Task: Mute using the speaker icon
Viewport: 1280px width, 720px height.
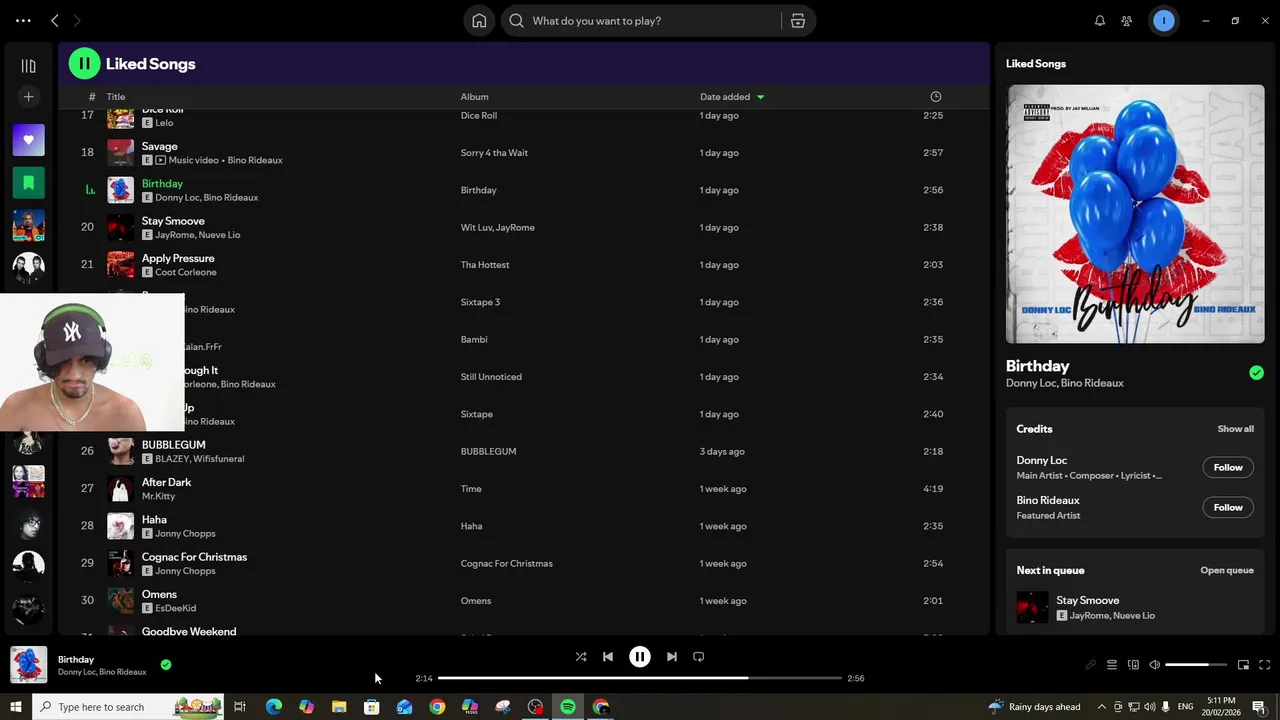Action: pos(1154,665)
